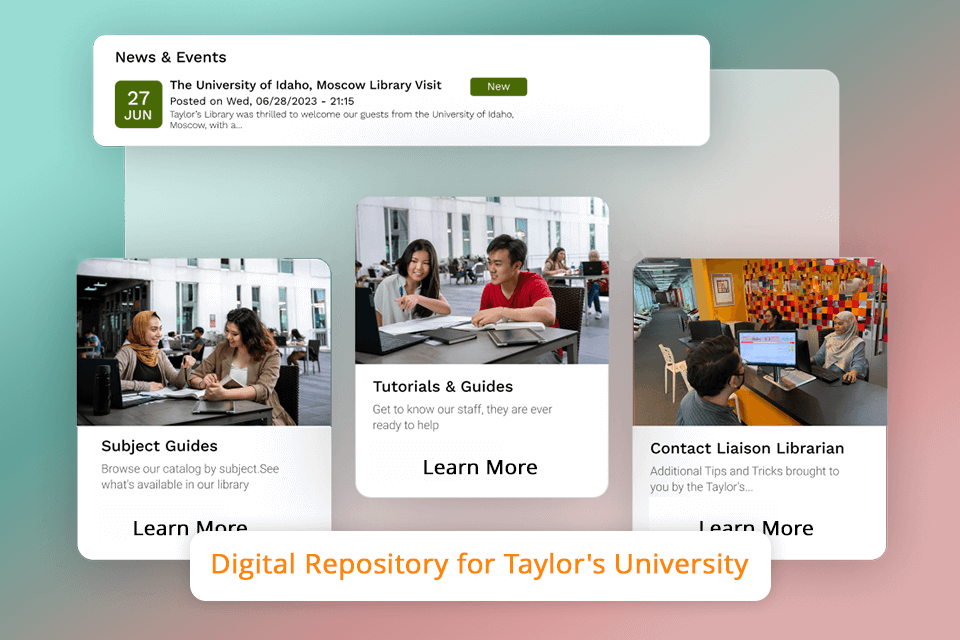Click the Get to know our staff description
This screenshot has width=960, height=640.
point(462,417)
